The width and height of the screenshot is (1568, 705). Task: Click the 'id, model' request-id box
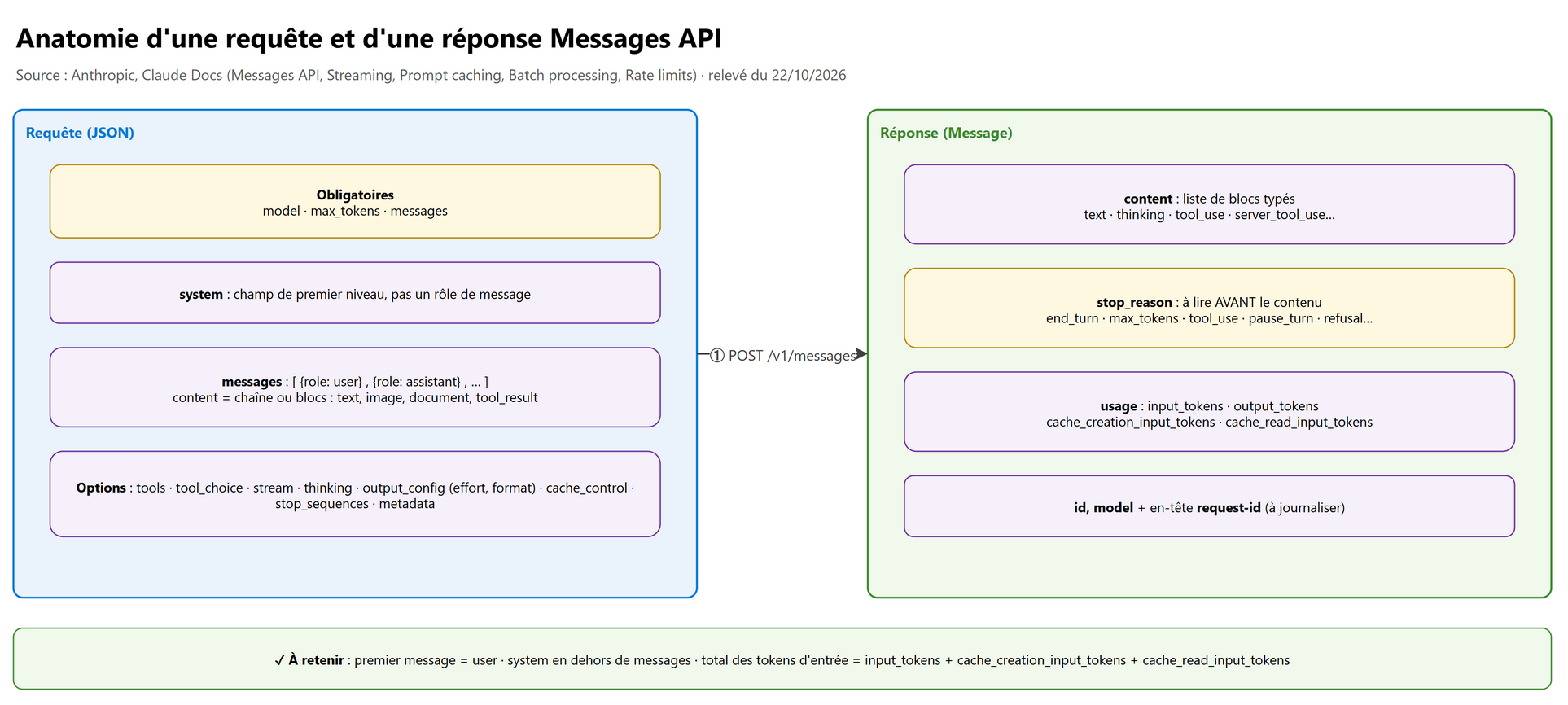point(1209,506)
